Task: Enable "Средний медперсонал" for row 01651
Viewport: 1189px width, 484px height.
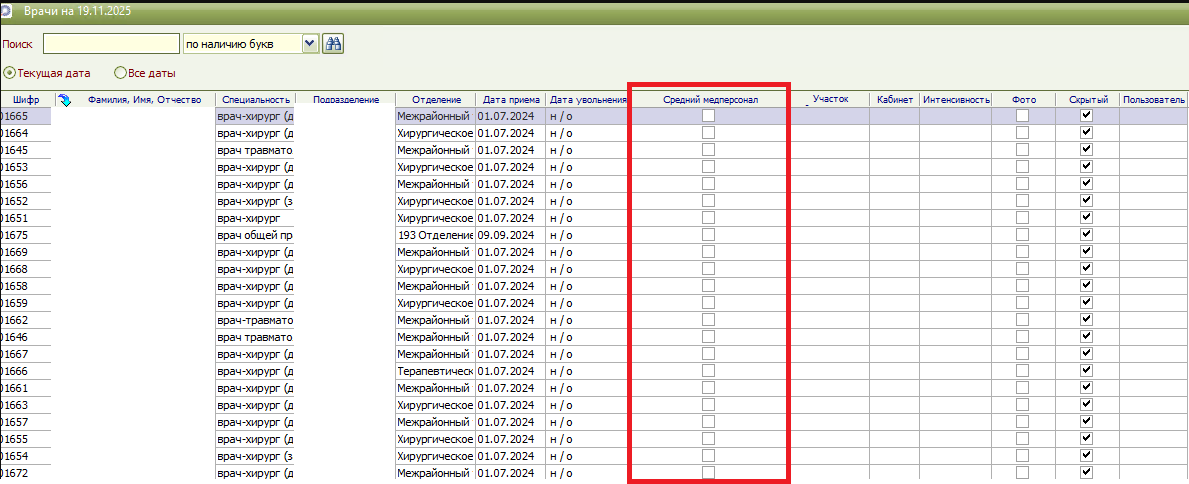Action: (x=708, y=218)
